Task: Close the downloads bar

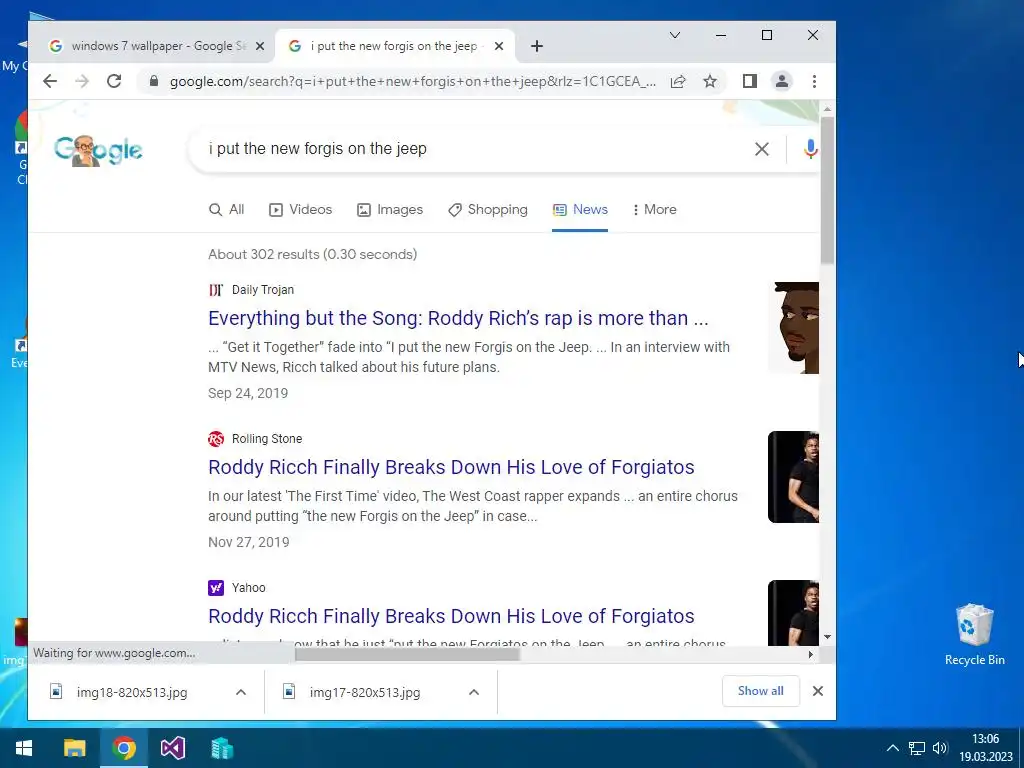Action: point(818,691)
